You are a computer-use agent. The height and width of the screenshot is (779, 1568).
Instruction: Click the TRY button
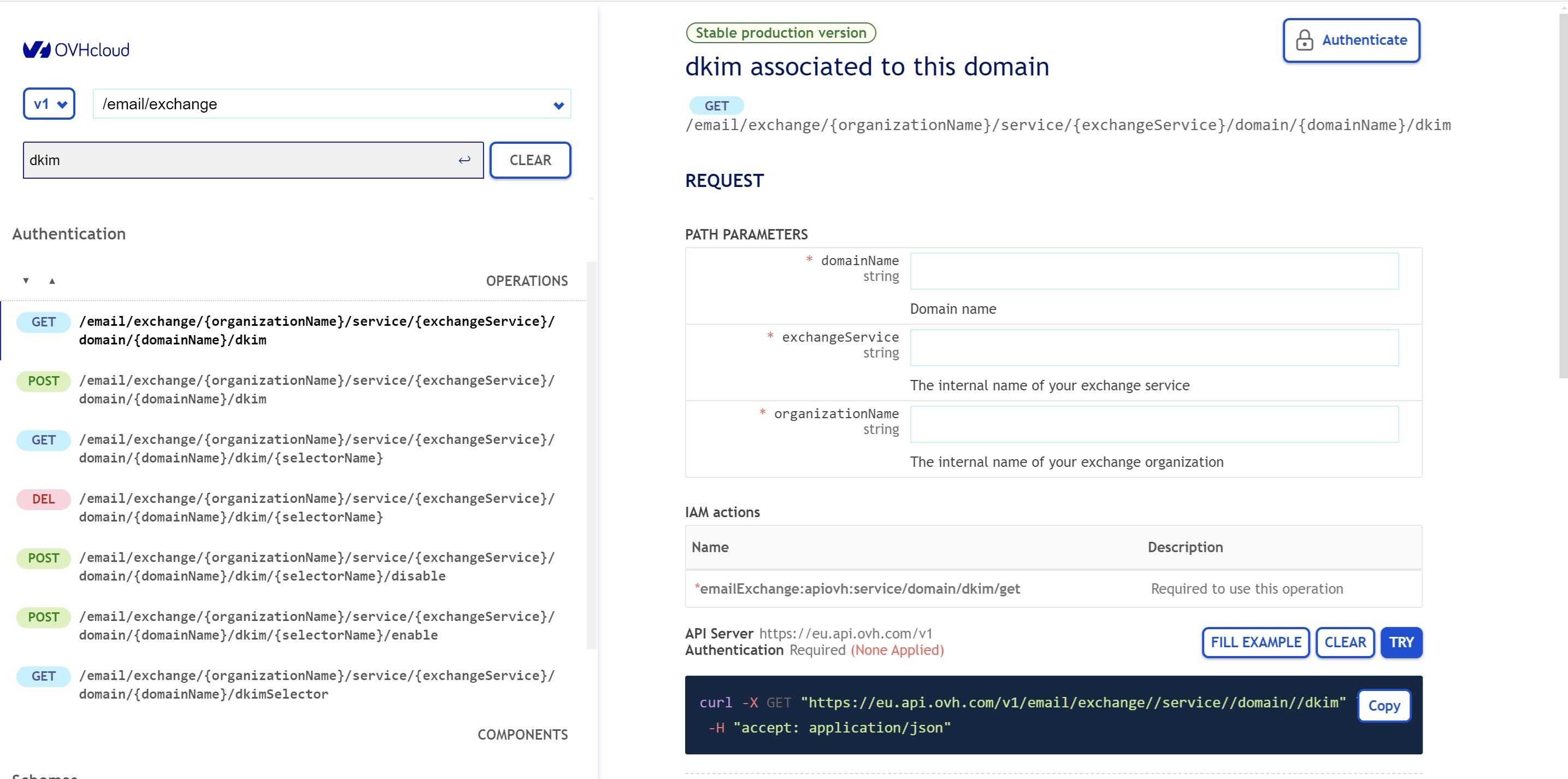click(1401, 642)
